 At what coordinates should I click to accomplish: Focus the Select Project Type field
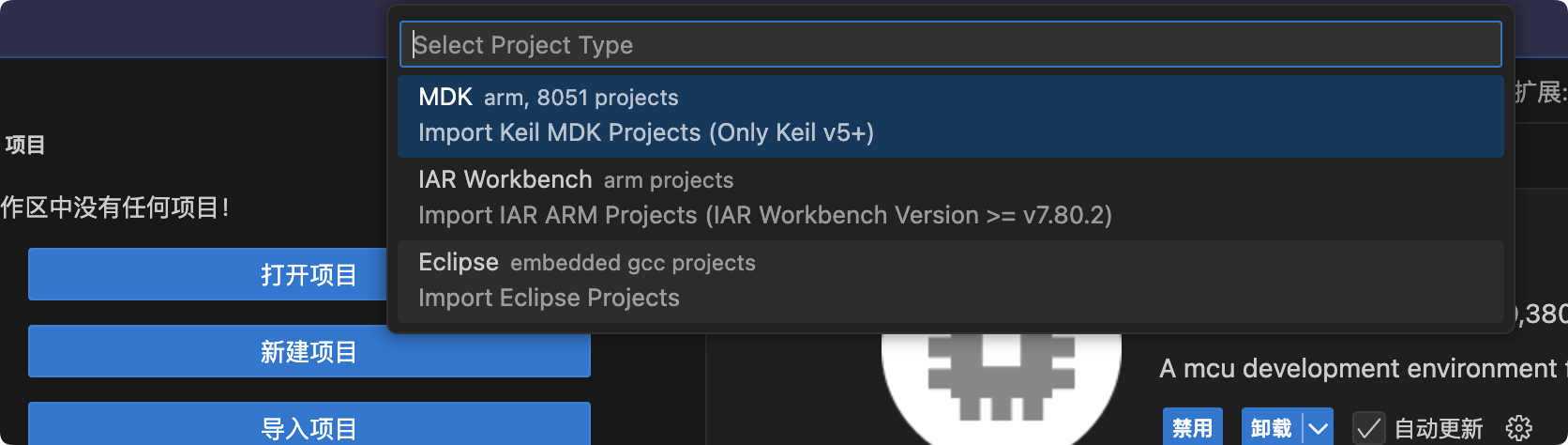point(950,44)
